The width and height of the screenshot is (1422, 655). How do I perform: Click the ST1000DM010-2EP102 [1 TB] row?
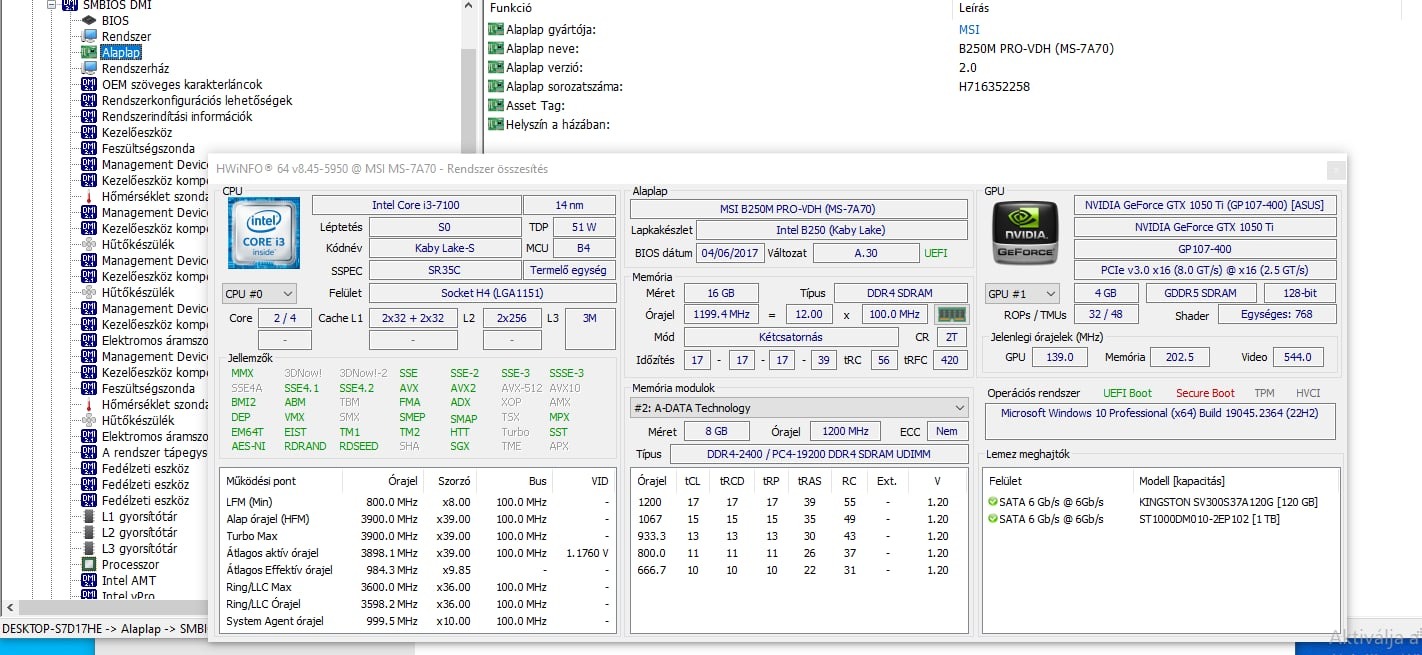tap(1160, 519)
